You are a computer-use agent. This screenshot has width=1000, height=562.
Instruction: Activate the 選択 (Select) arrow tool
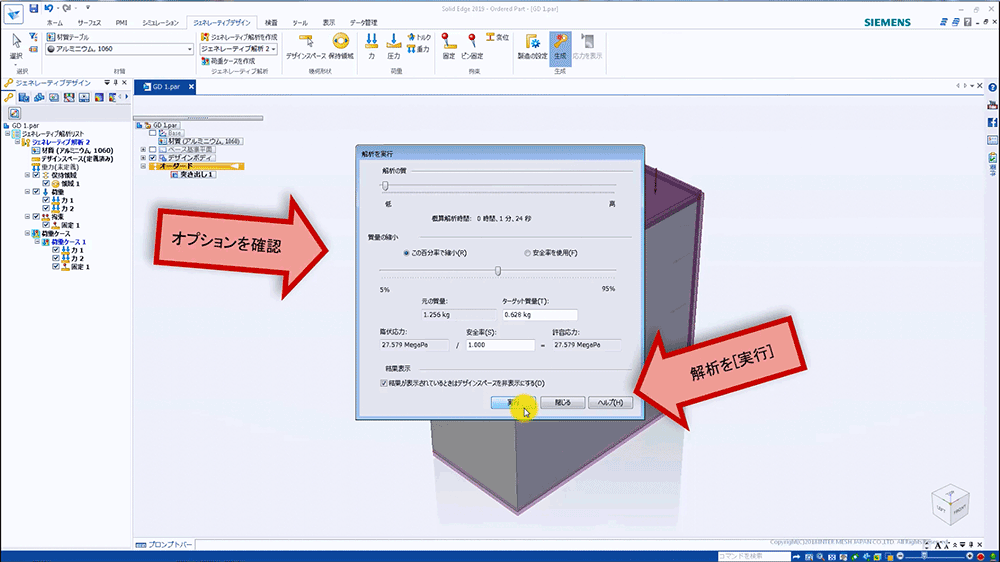pyautogui.click(x=16, y=47)
